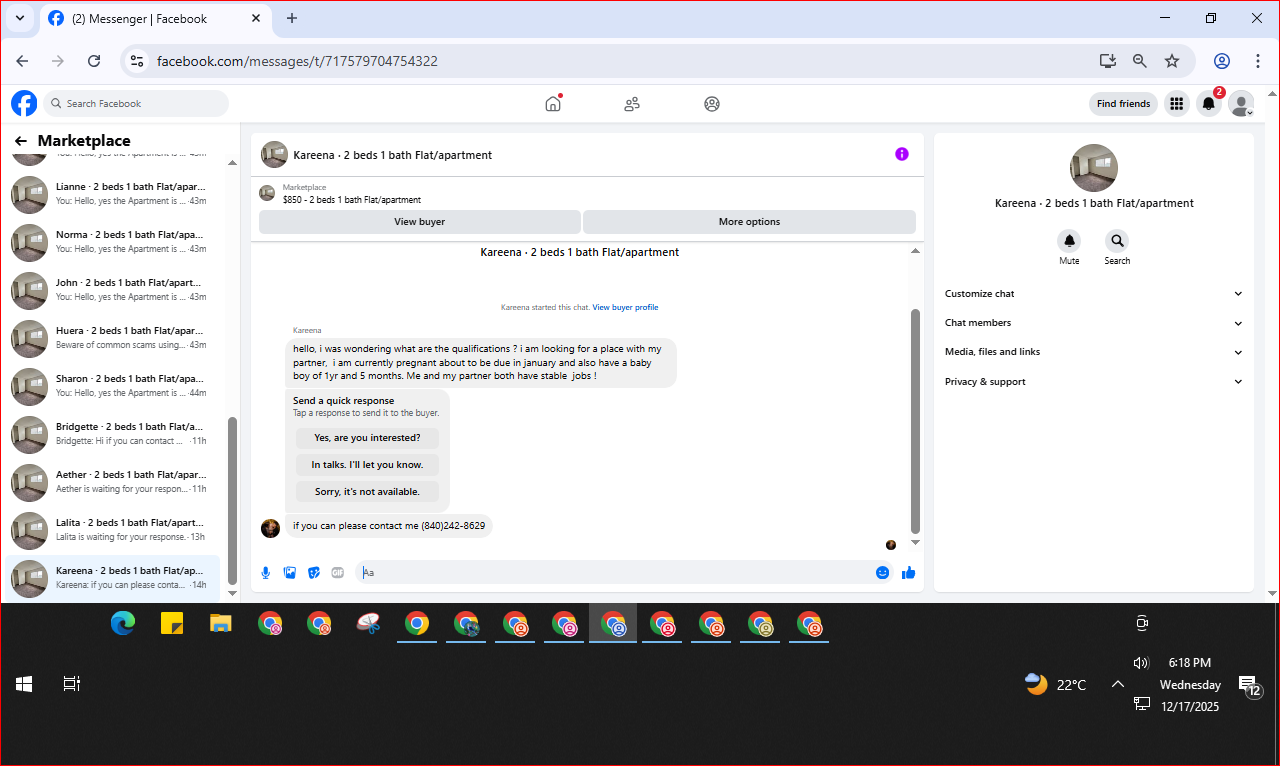Follow the View buyer profile link

(625, 307)
